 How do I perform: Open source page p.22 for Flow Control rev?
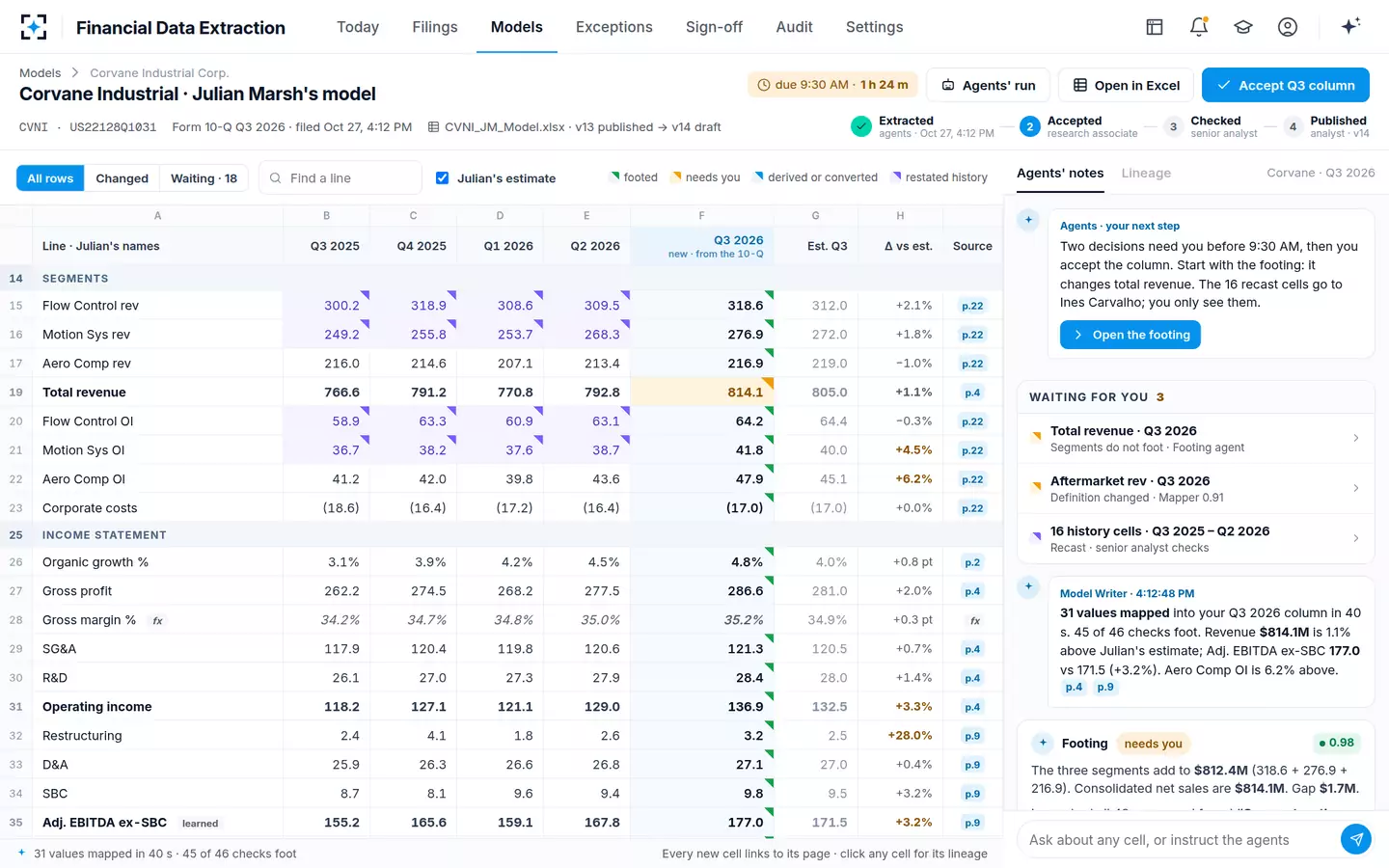[972, 306]
